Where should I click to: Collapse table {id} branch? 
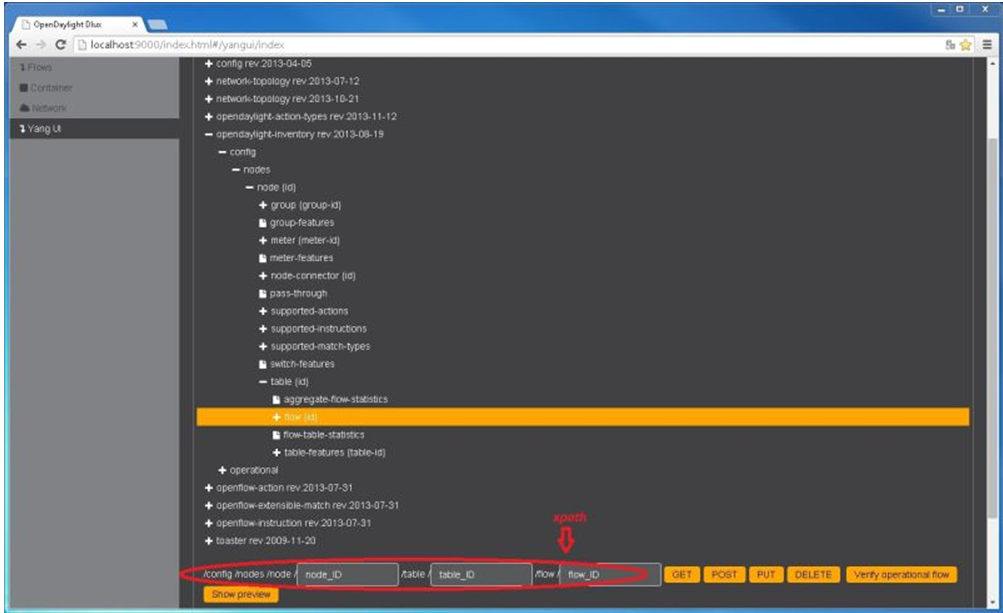pos(263,382)
